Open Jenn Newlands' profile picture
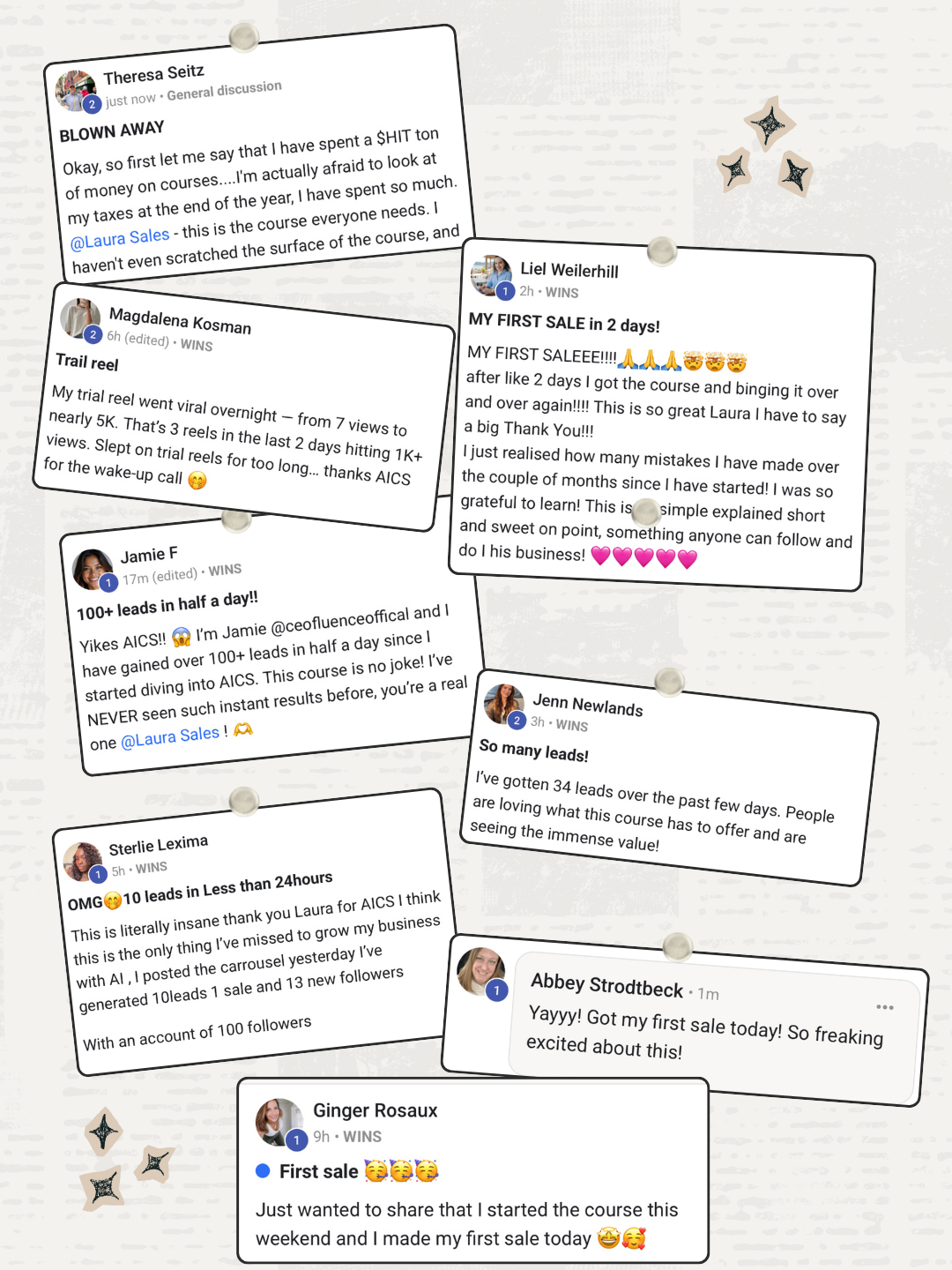The height and width of the screenshot is (1270, 952). (x=503, y=704)
